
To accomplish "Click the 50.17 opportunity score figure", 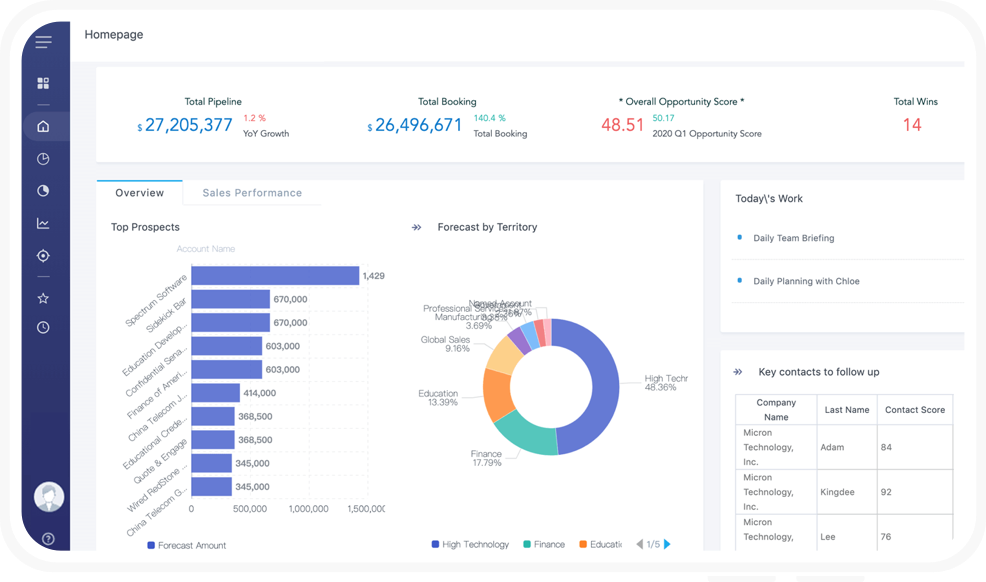I will (663, 118).
